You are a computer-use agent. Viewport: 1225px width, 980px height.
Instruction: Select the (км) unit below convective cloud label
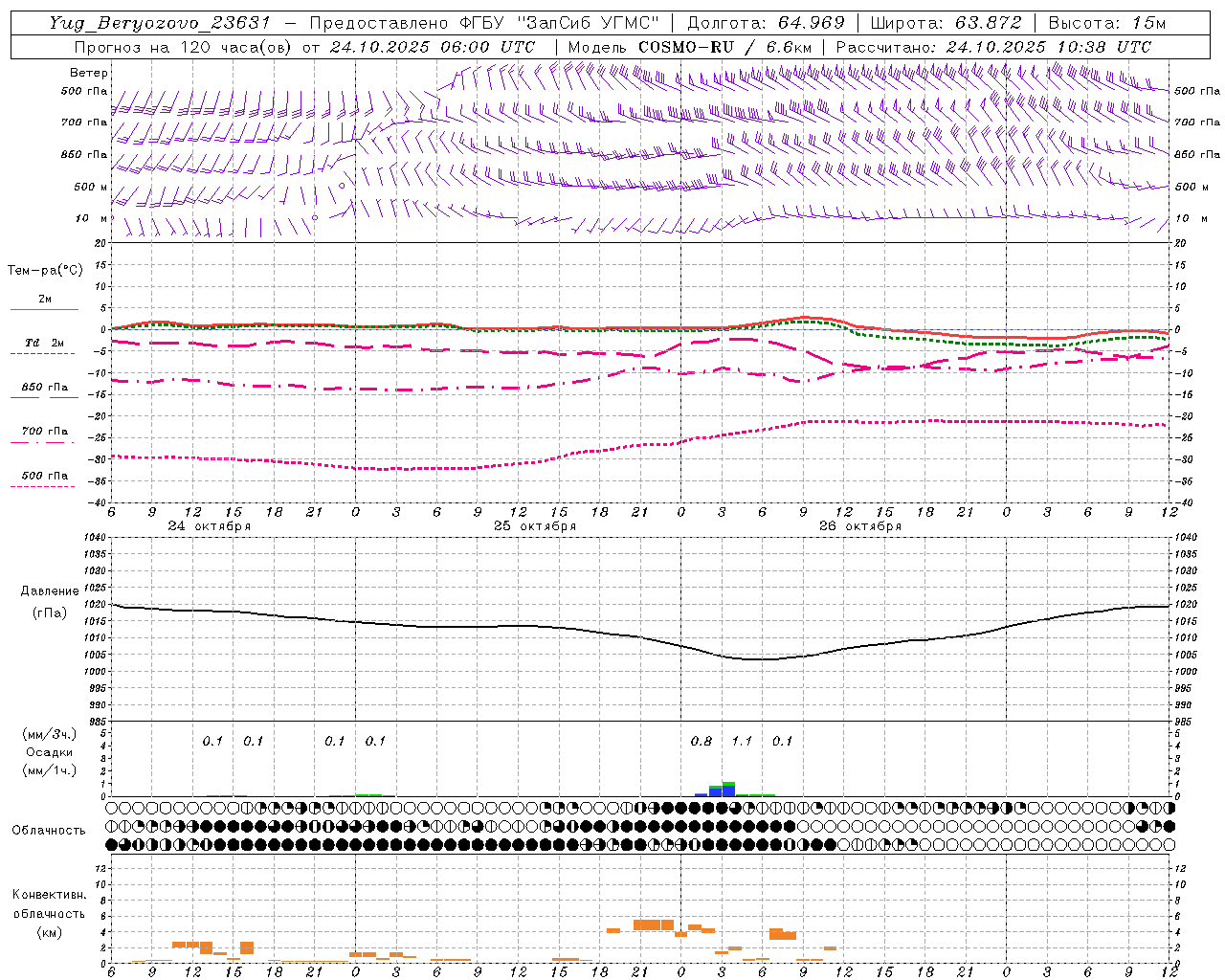49,932
